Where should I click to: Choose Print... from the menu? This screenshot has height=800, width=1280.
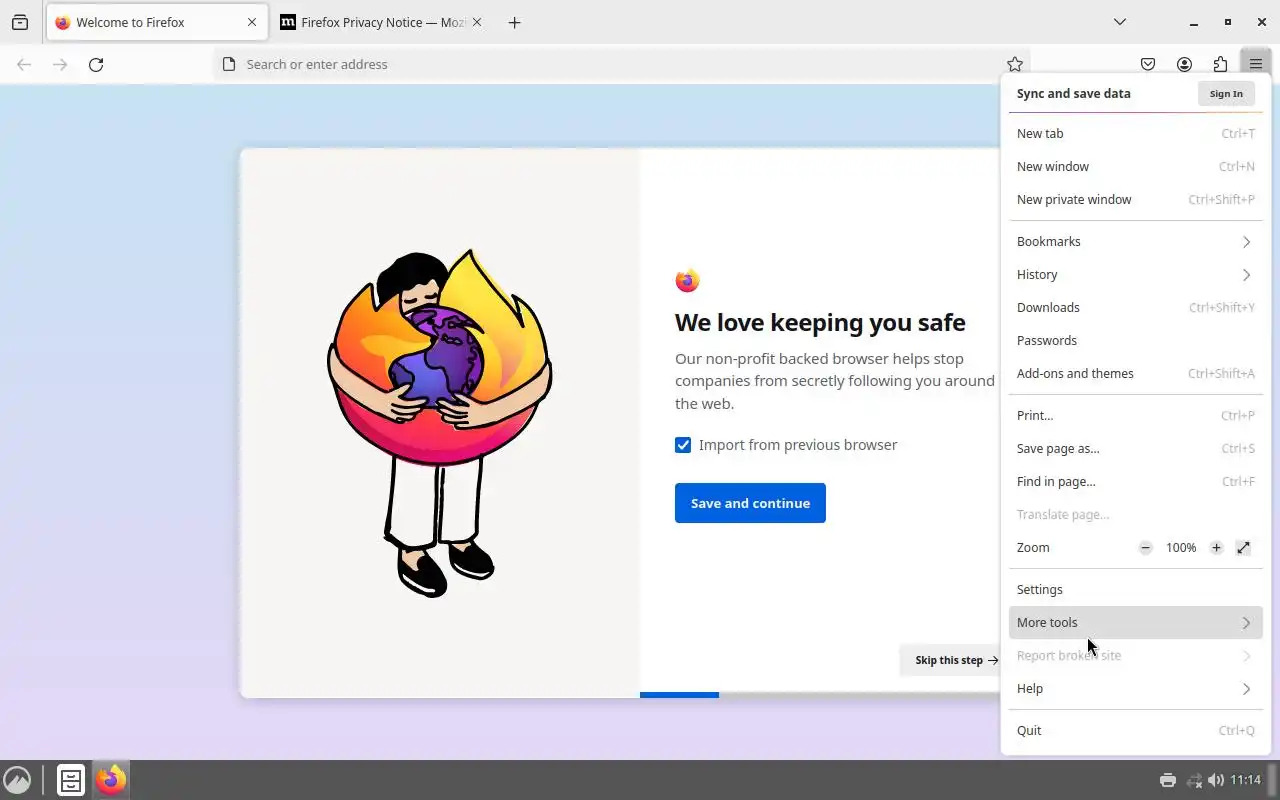coord(1136,415)
